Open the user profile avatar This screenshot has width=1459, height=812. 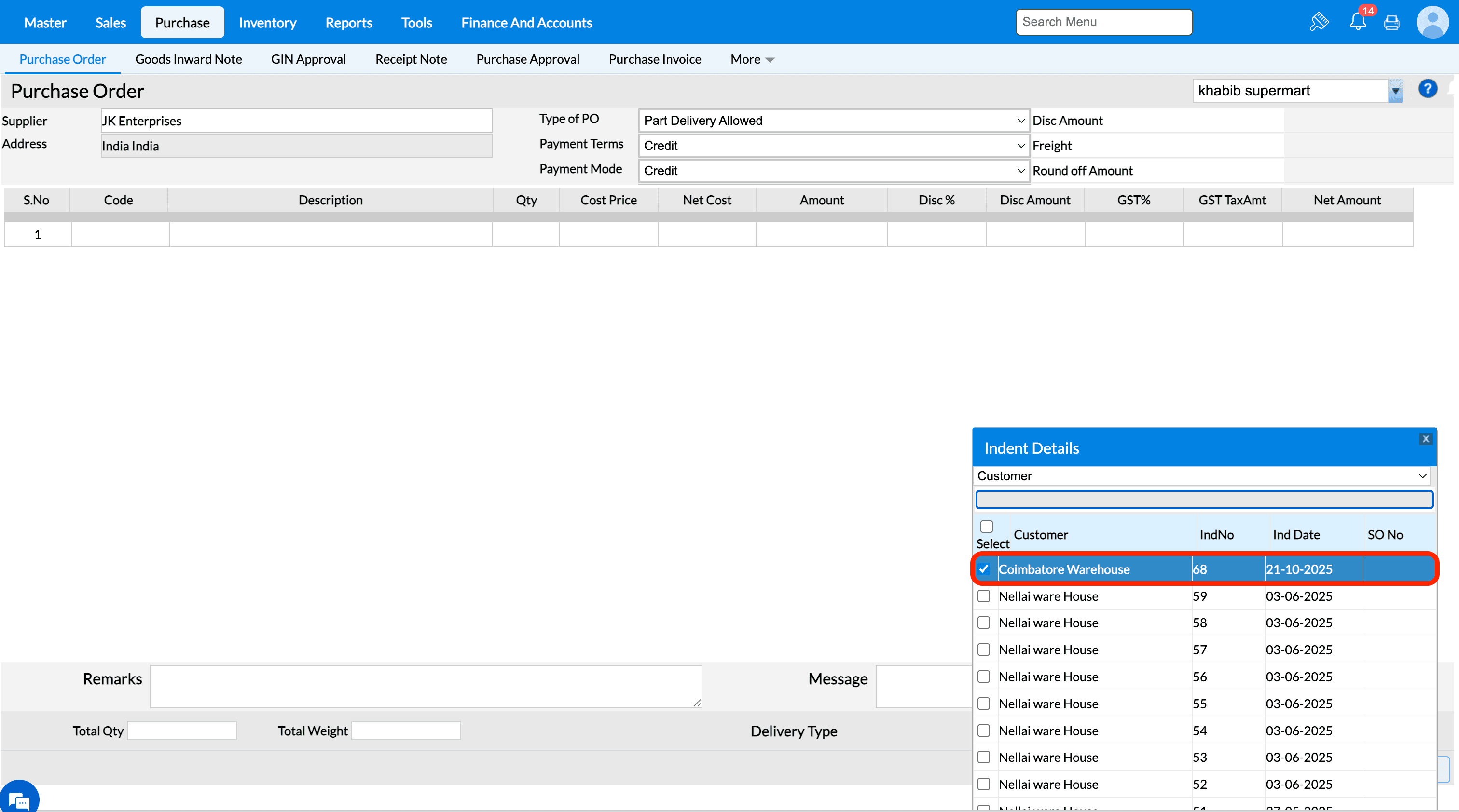[x=1432, y=23]
